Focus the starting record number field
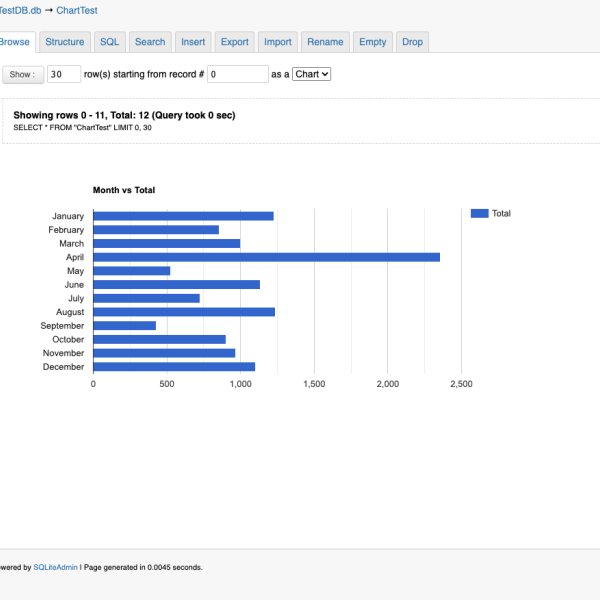Viewport: 600px width, 600px height. [x=238, y=74]
